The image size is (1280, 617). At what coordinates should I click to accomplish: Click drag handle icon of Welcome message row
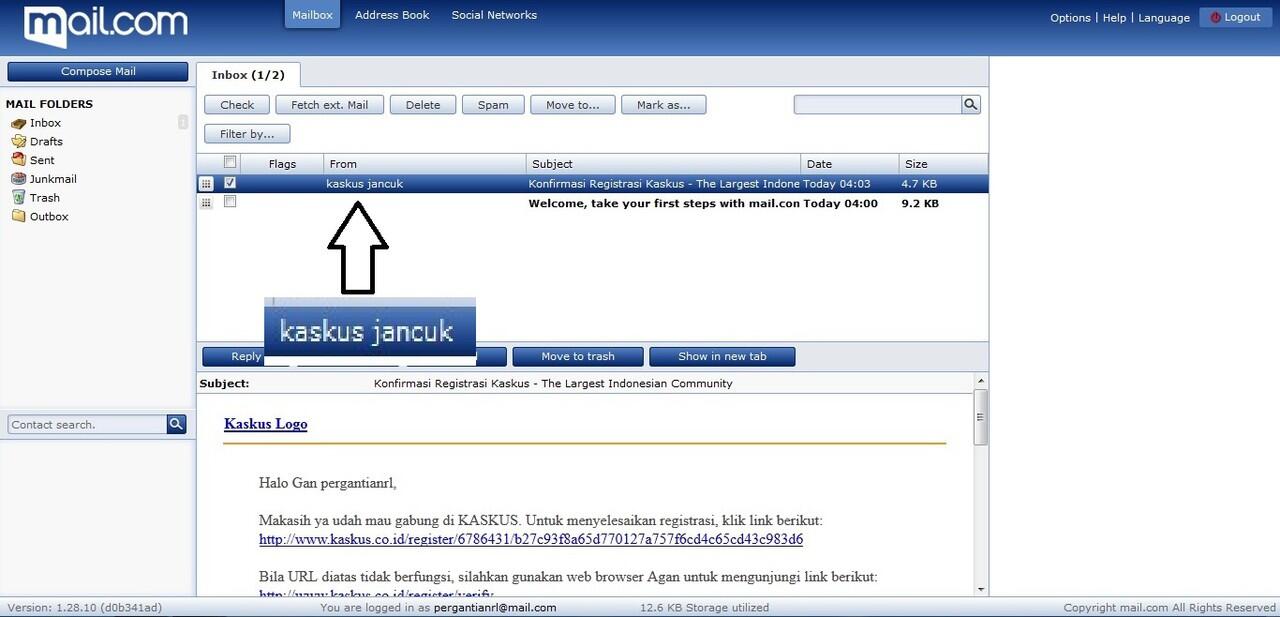(x=206, y=203)
